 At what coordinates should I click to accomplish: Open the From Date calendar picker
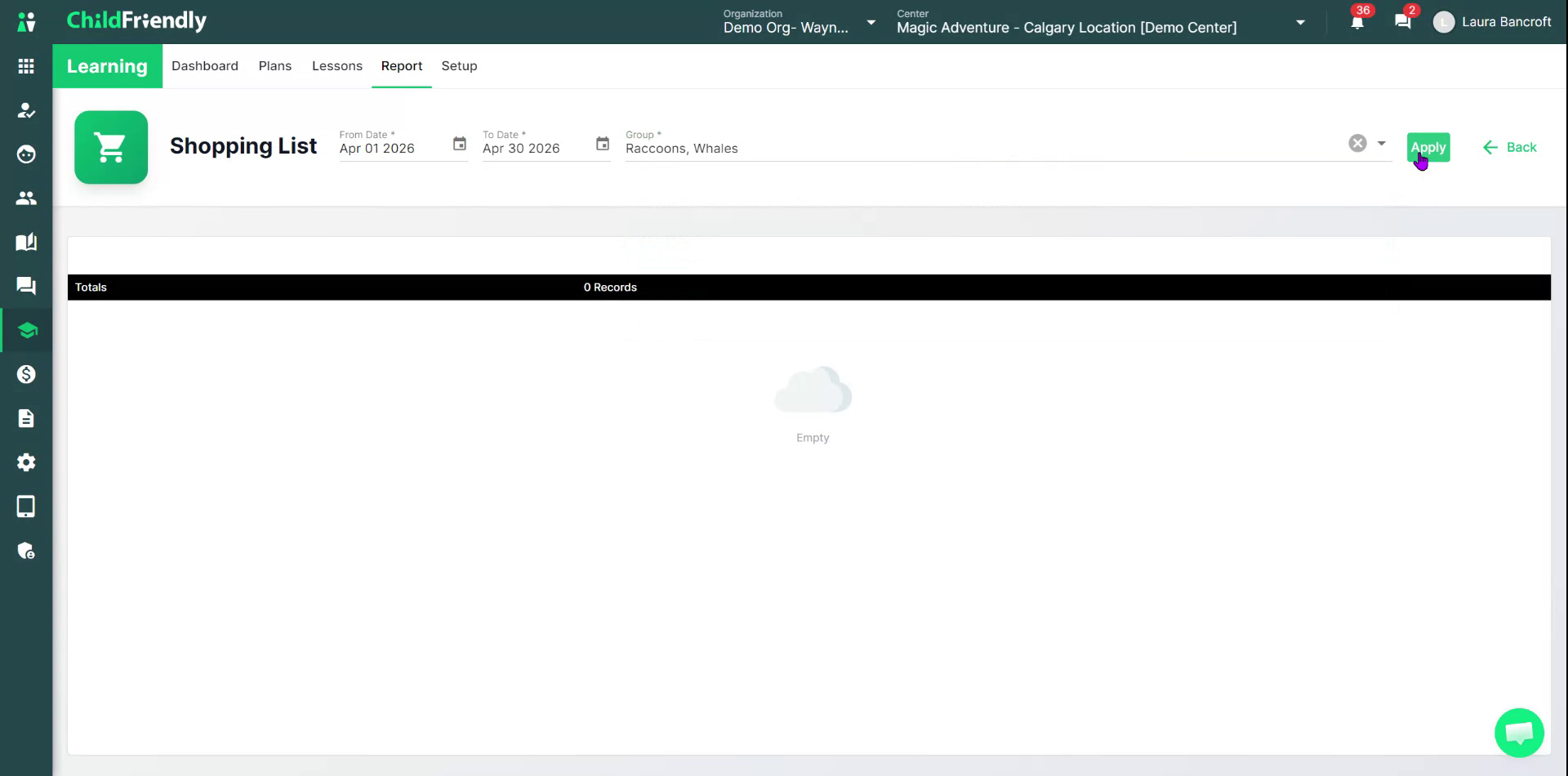[x=460, y=144]
